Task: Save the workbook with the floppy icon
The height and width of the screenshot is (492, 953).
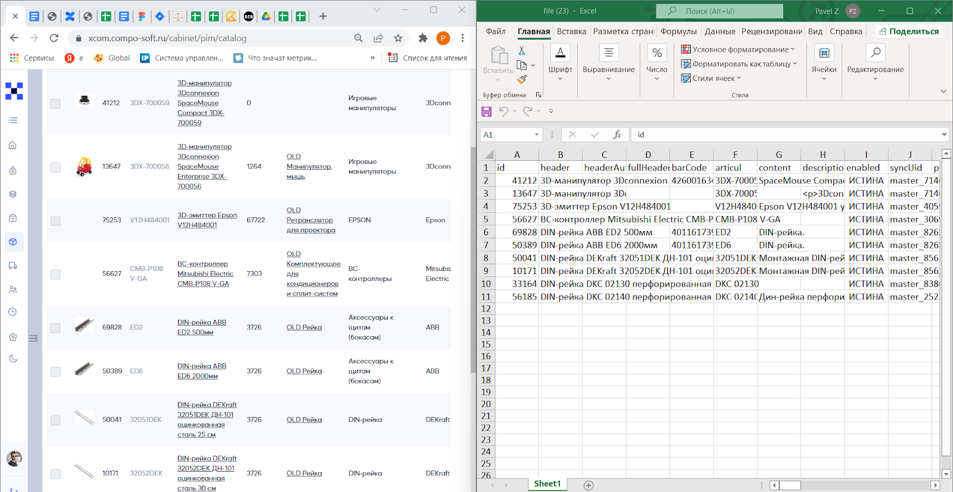Action: 486,111
